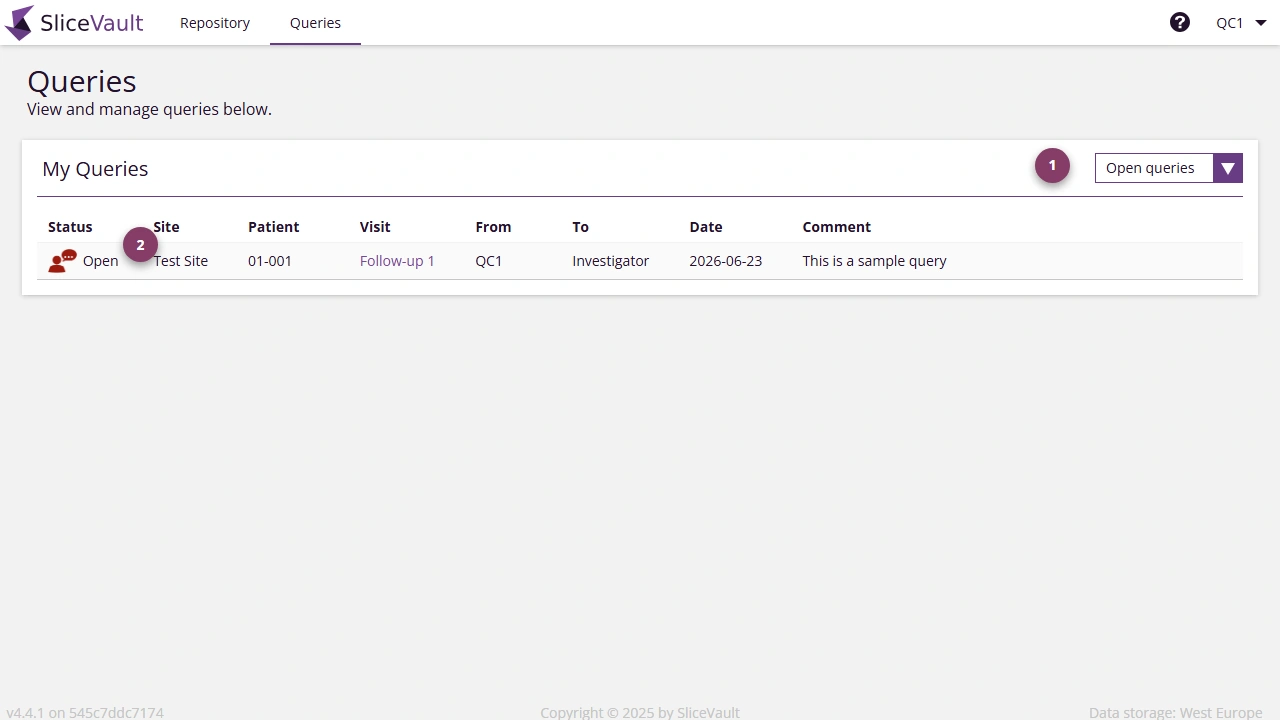
Task: Click the My Queries heading
Action: coord(95,169)
